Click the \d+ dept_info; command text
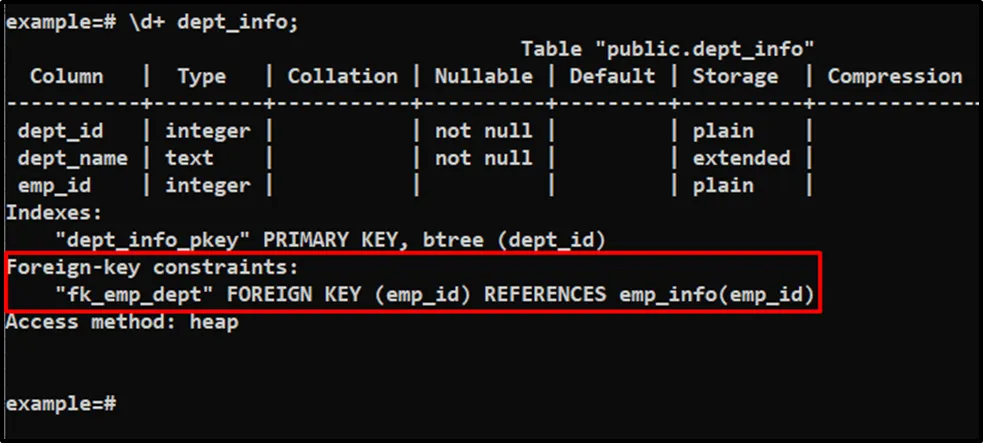This screenshot has width=983, height=443. (213, 22)
